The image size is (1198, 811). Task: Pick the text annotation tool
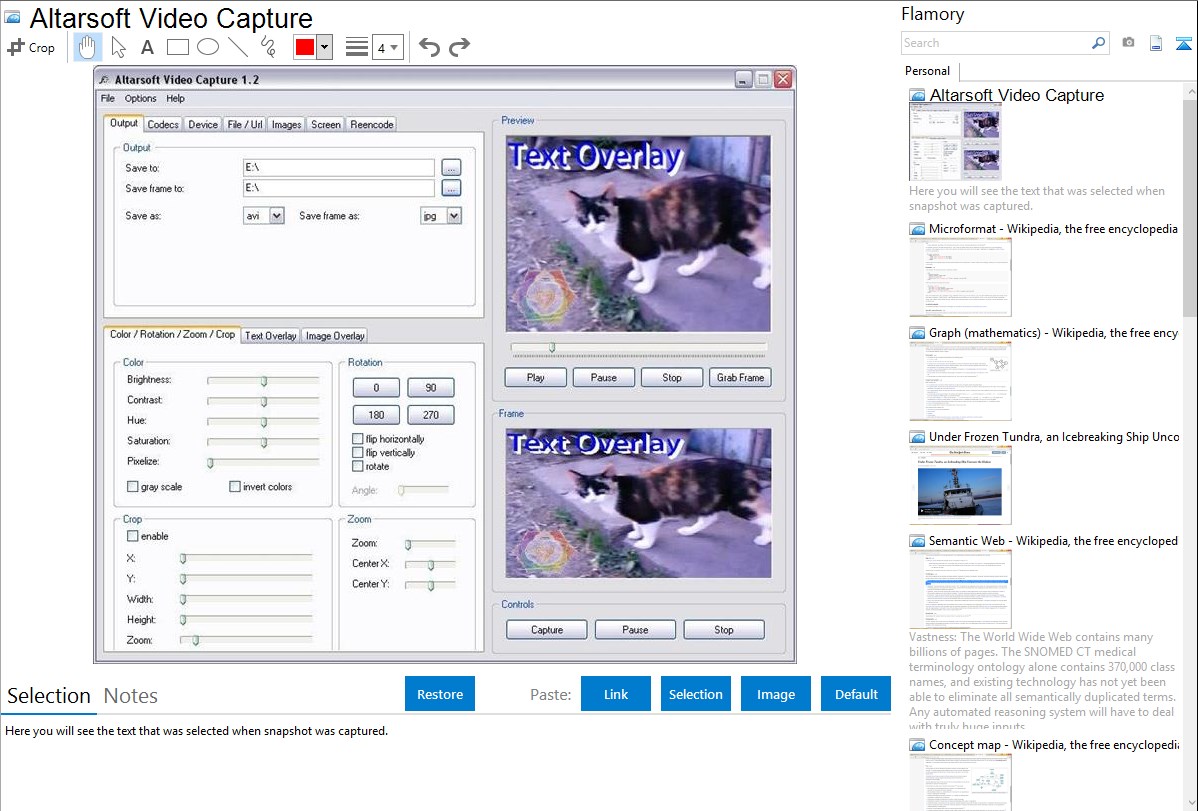coord(147,47)
